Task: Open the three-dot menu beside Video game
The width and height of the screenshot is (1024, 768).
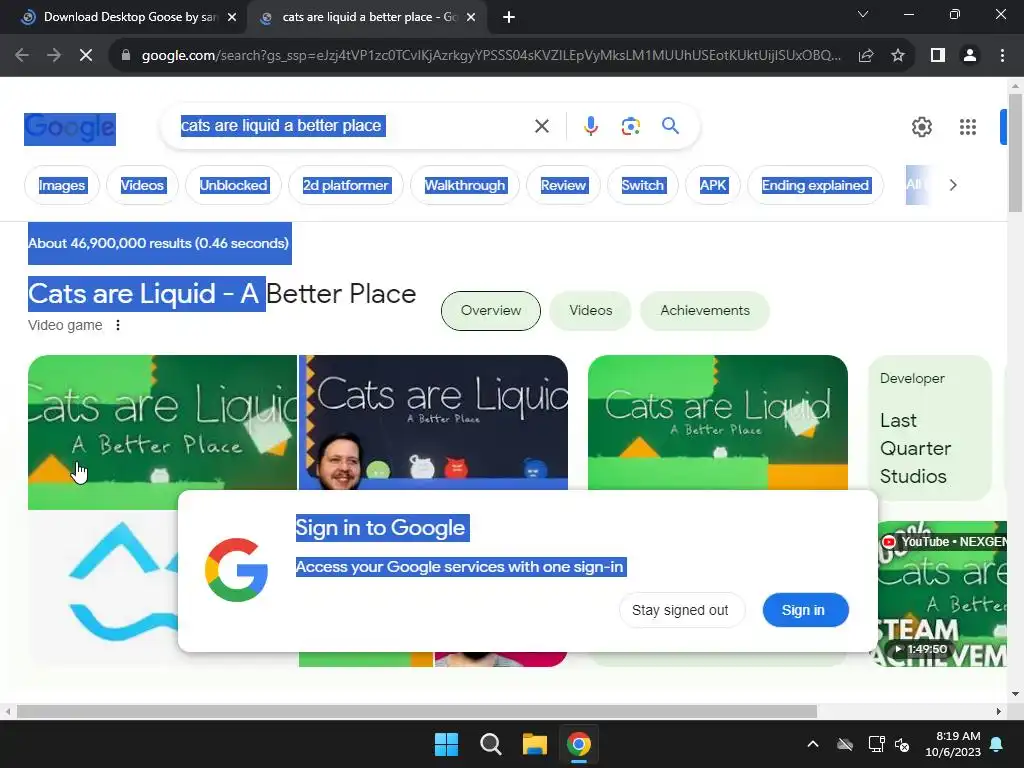Action: point(118,325)
